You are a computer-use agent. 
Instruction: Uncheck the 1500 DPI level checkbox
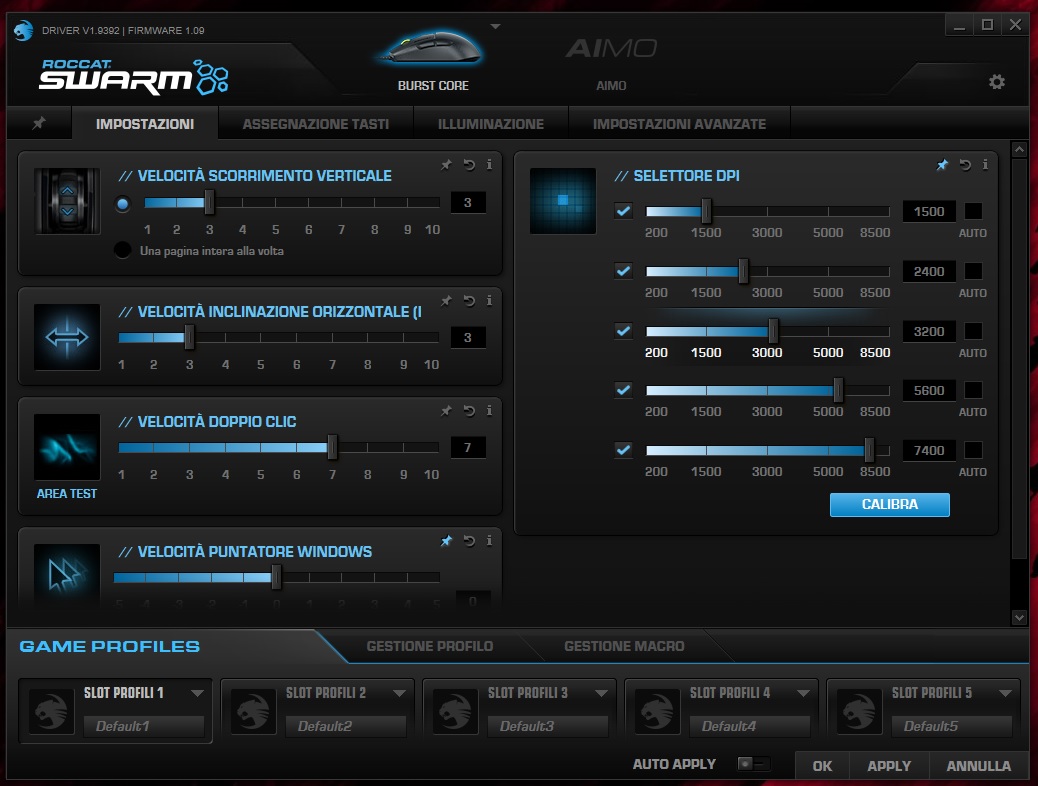(623, 211)
